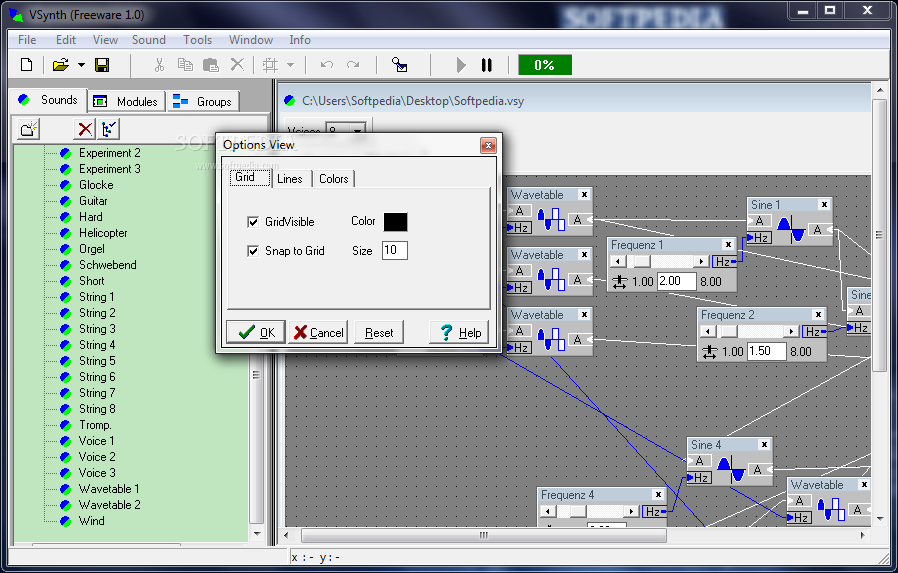Click the Copy toolbar icon
This screenshot has height=573, width=898.
coord(185,65)
